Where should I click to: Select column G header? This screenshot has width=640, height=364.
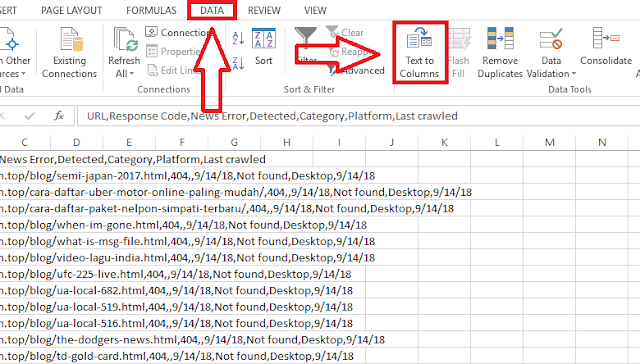234,142
